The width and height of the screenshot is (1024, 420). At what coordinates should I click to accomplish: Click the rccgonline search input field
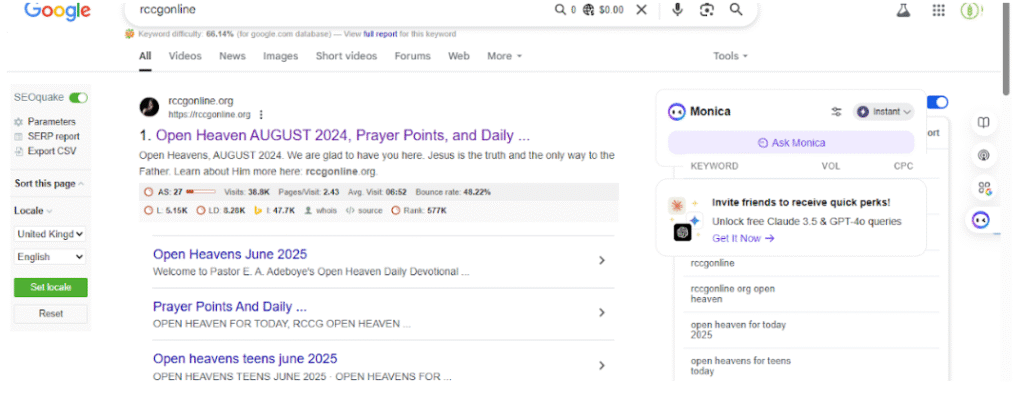point(340,10)
